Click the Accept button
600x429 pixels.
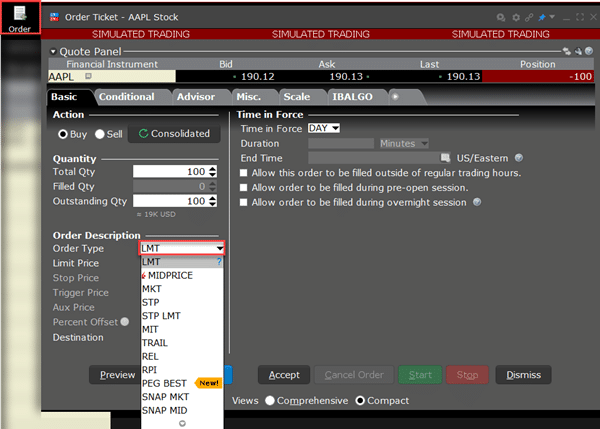284,375
